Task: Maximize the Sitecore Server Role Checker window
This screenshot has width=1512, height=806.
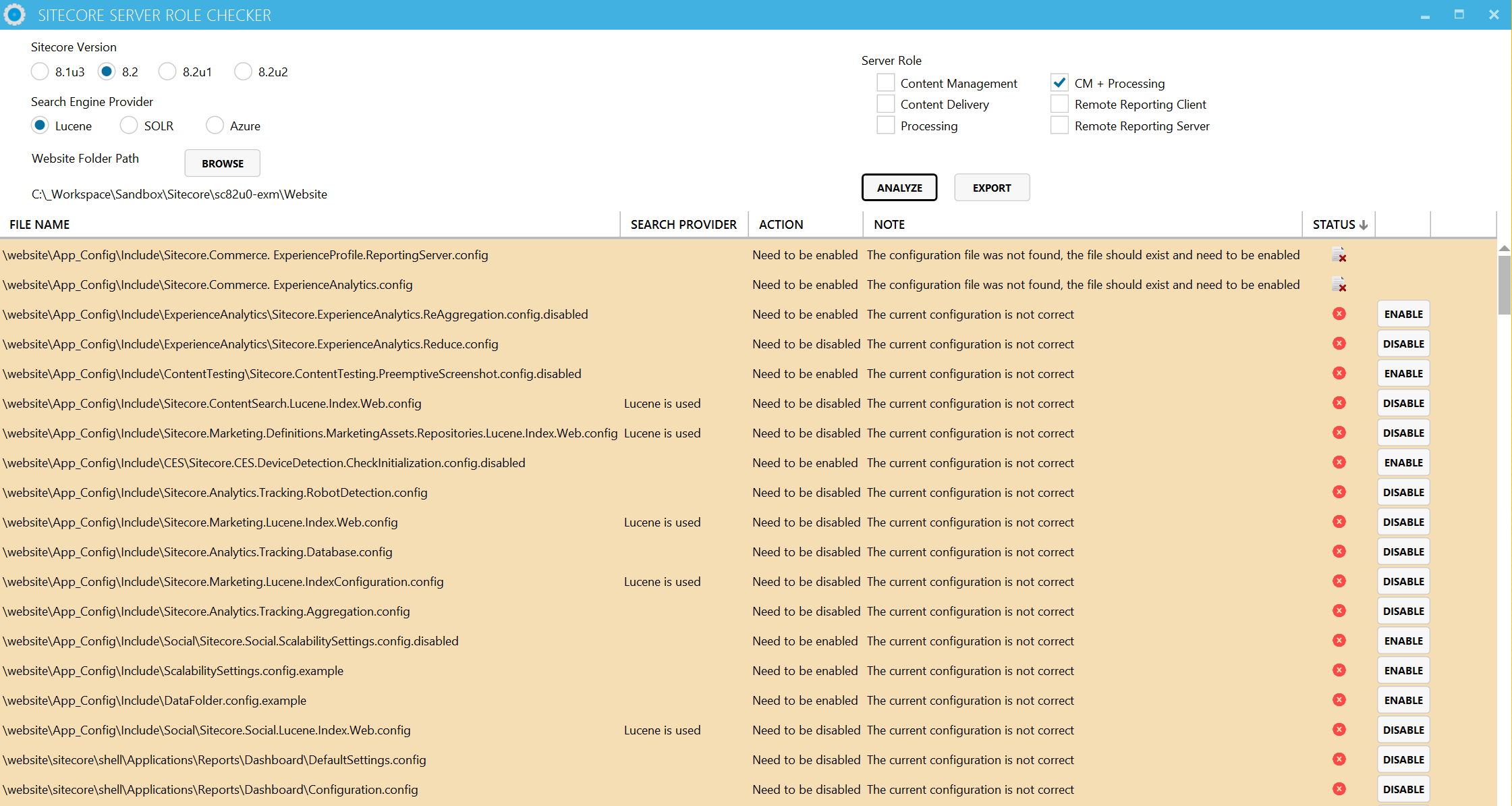Action: coord(1459,15)
